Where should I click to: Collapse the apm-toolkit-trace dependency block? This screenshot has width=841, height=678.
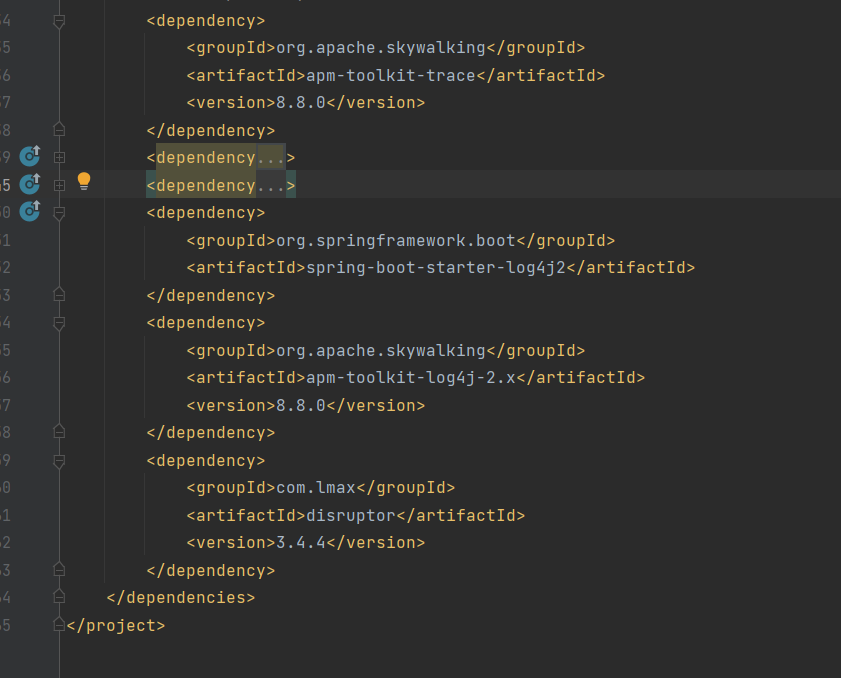[60, 21]
